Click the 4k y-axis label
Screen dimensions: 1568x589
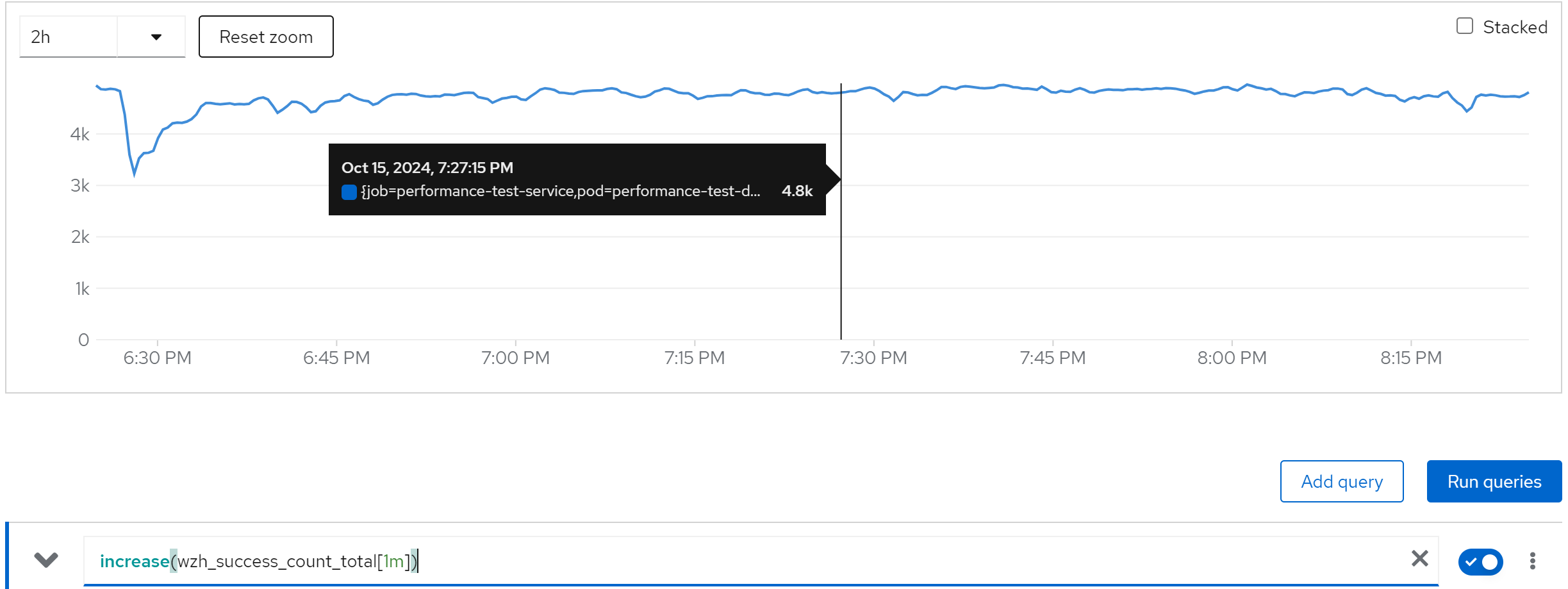[x=80, y=135]
